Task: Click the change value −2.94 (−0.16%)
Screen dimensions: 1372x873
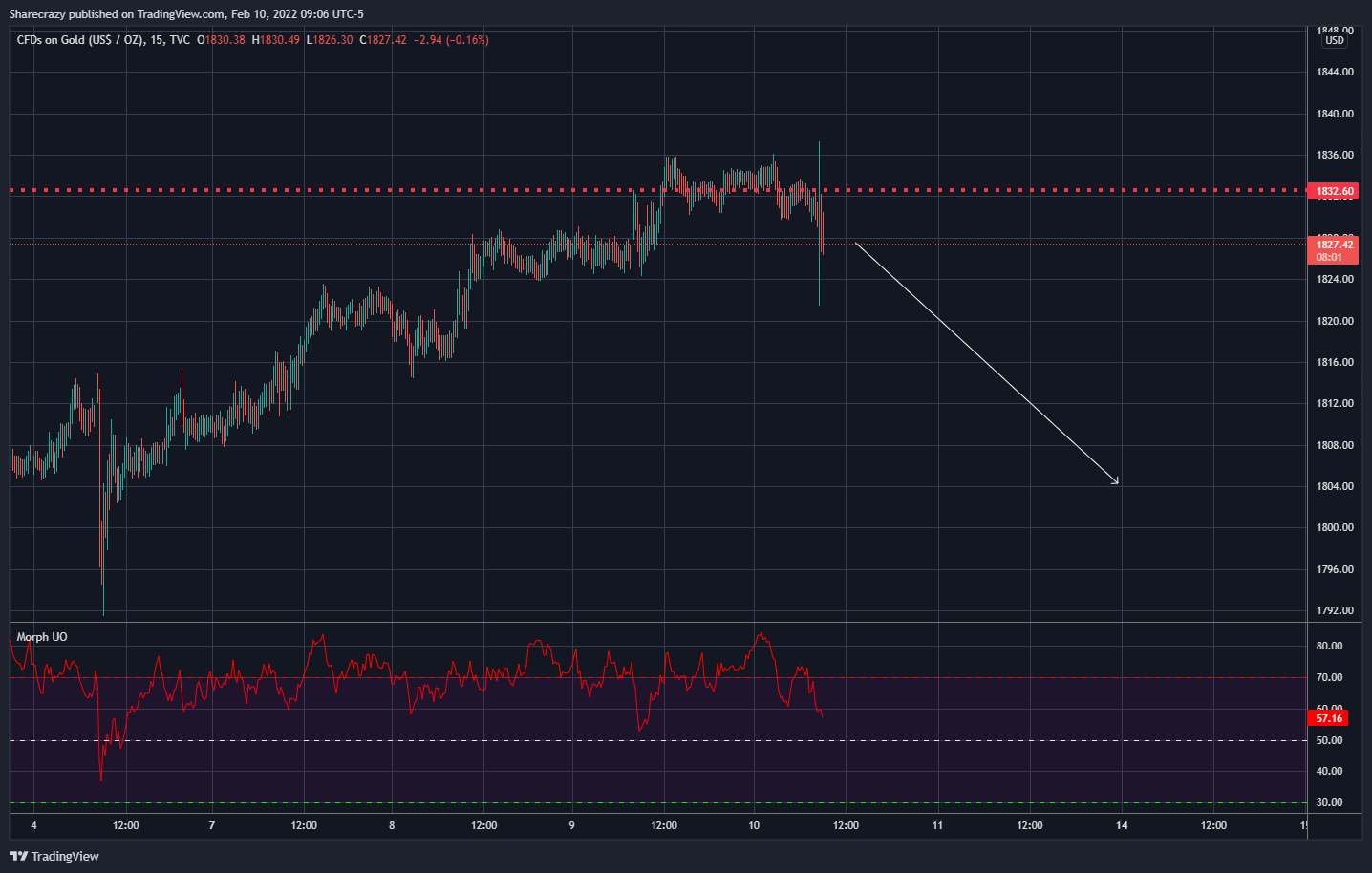Action: (x=451, y=40)
